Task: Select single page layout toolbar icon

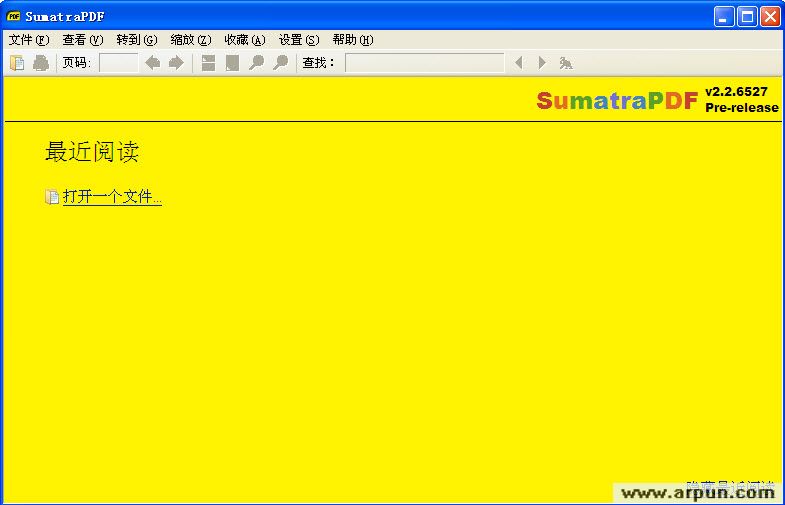Action: [x=232, y=63]
